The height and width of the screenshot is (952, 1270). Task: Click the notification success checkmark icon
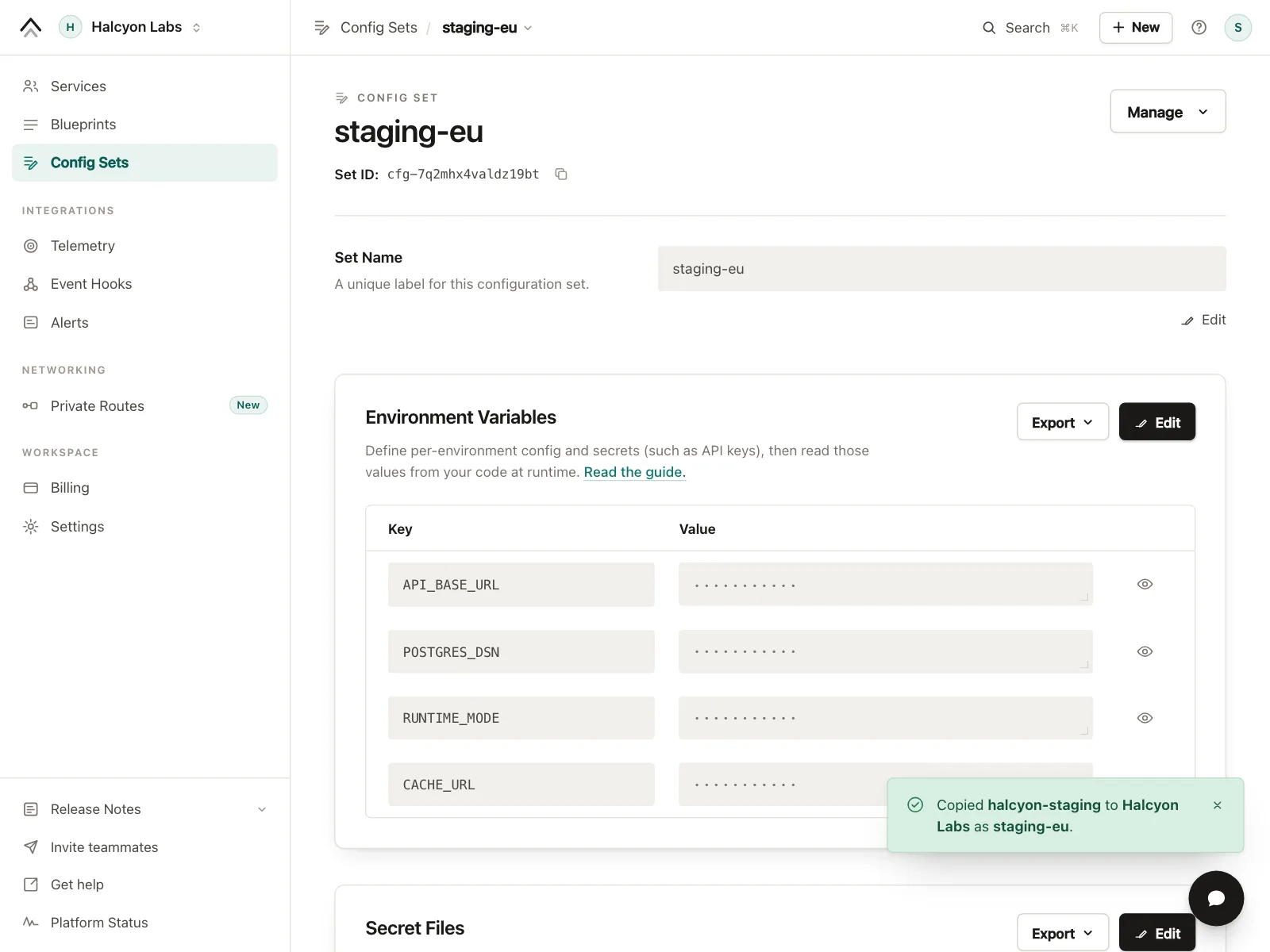coord(915,805)
